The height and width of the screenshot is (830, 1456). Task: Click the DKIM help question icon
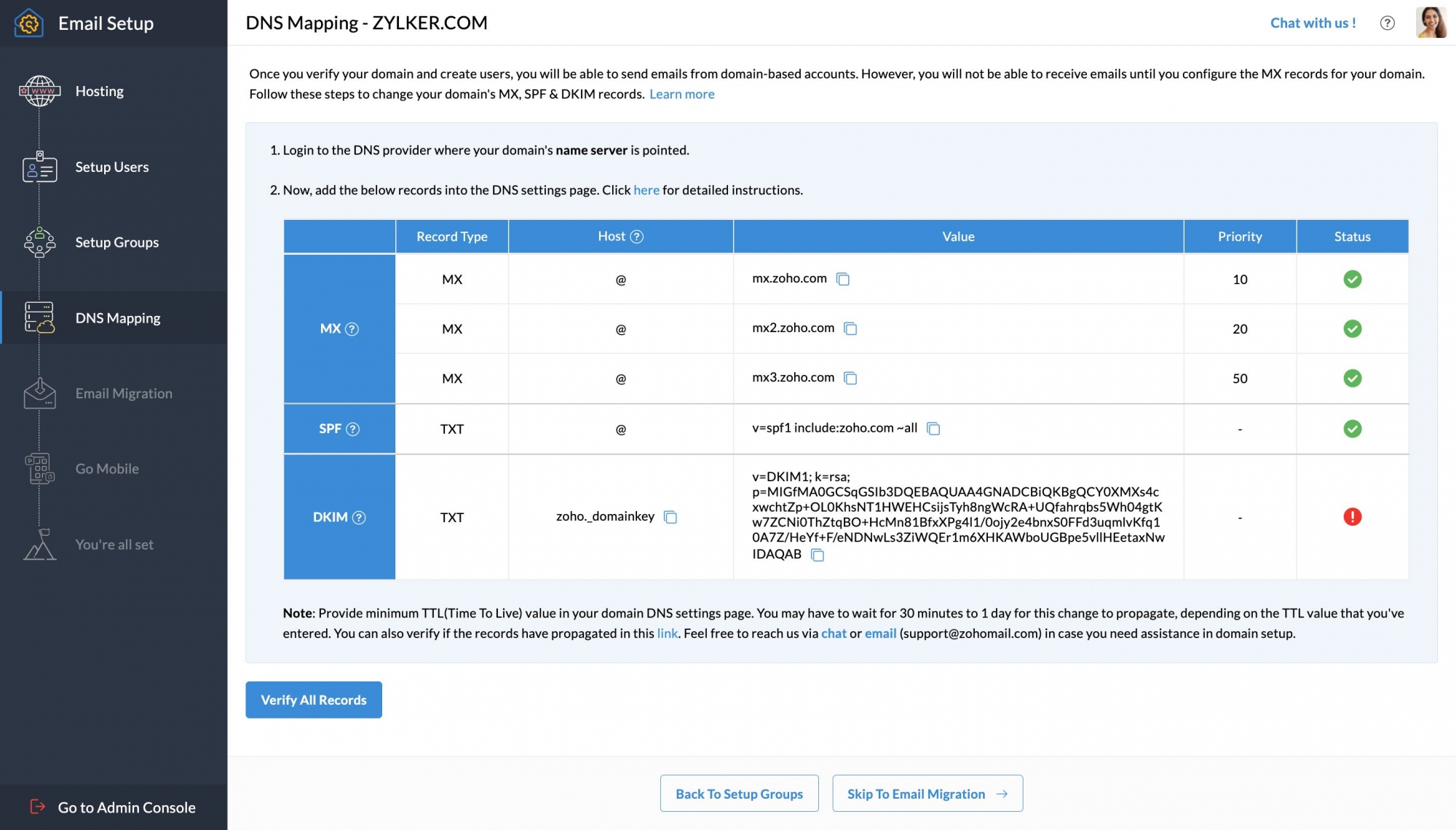click(359, 517)
